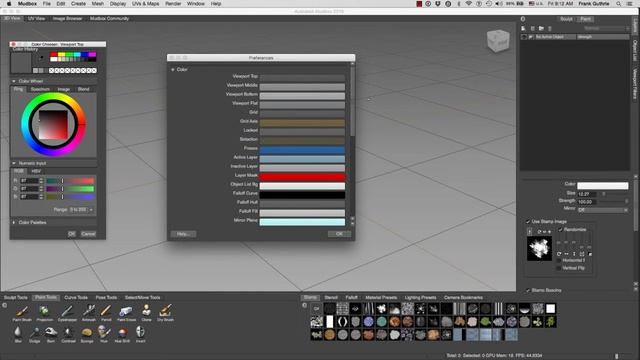The image size is (640, 360).
Task: Collapse the Color Wheel section
Action: tap(14, 81)
